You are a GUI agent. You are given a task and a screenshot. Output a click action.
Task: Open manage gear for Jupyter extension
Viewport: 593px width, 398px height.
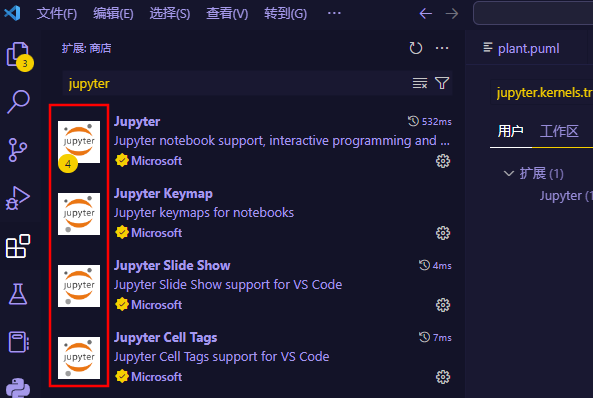click(x=443, y=161)
